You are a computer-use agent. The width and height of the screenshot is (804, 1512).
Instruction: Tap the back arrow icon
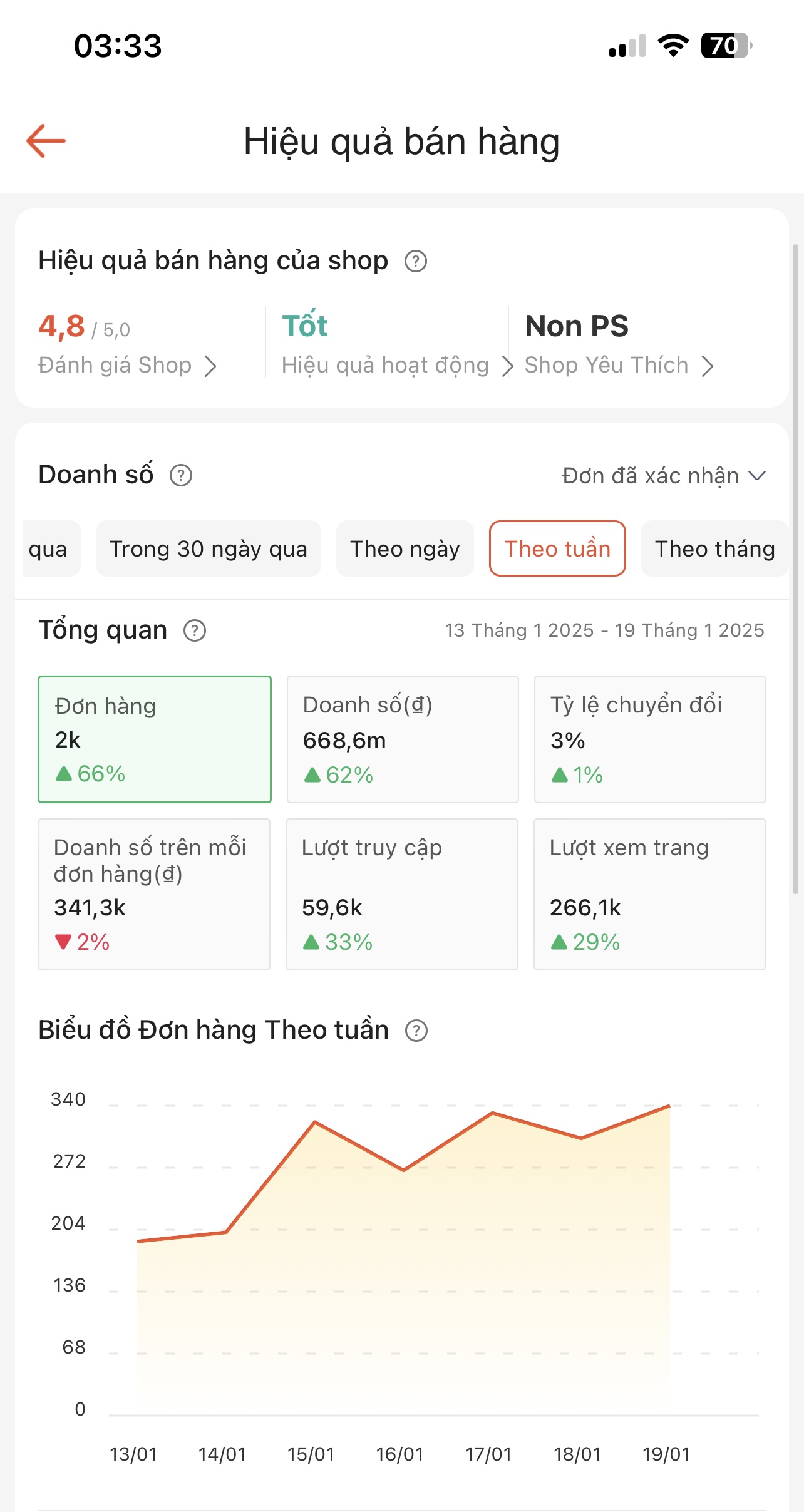46,141
